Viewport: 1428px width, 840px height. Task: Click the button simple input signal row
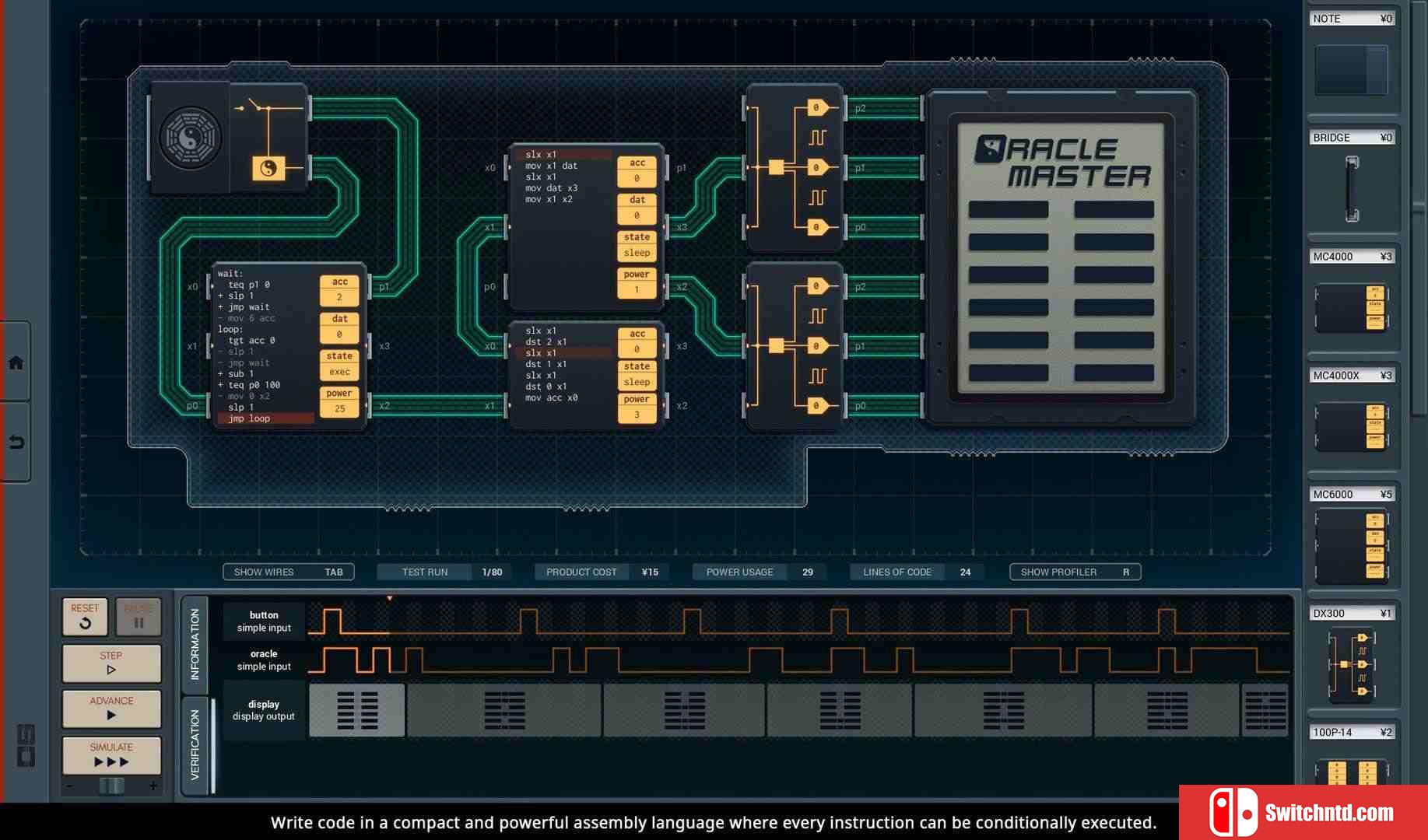coord(756,621)
